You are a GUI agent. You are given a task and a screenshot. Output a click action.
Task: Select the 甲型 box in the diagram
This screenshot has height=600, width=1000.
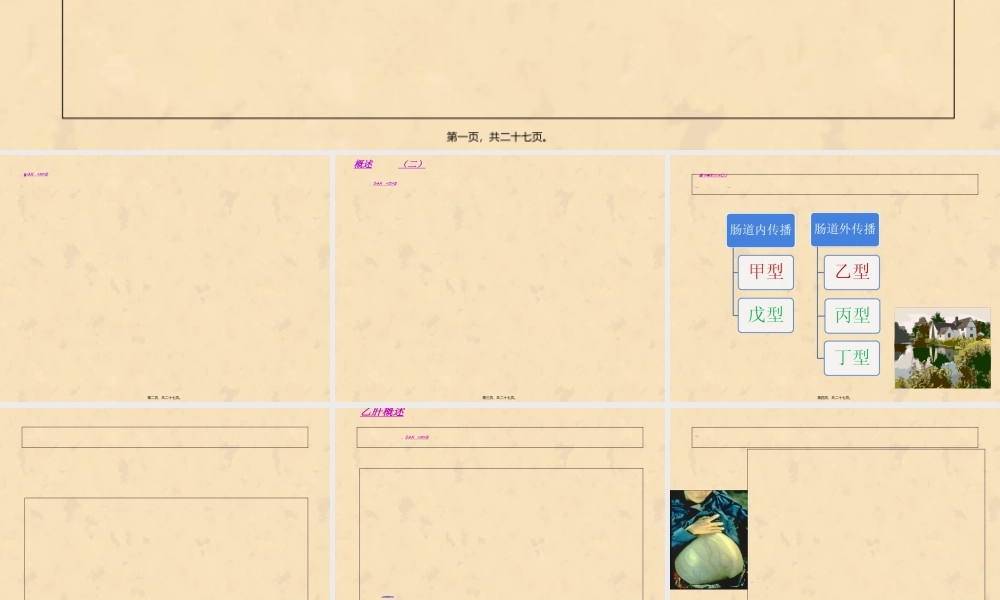tap(765, 271)
